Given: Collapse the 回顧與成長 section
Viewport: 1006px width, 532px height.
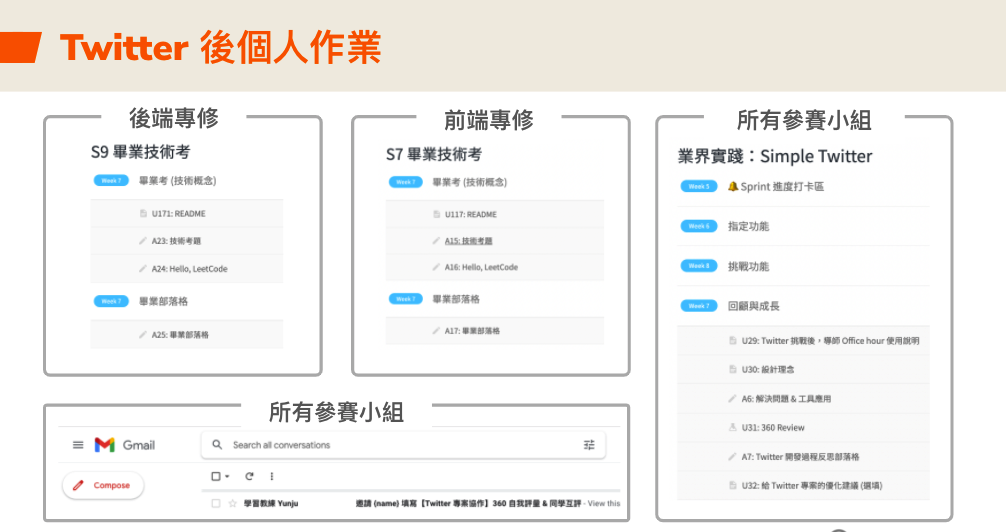Looking at the screenshot, I should (754, 306).
